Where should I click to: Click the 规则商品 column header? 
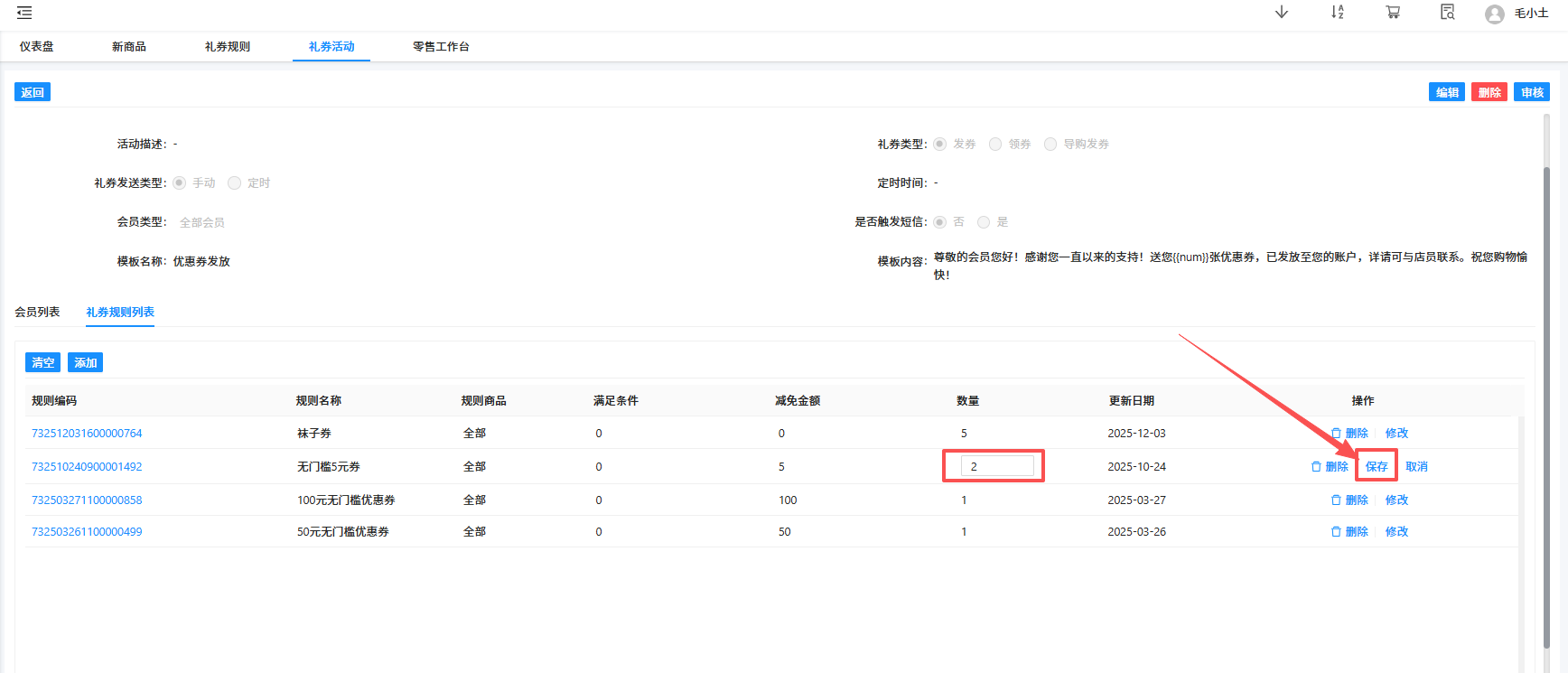pyautogui.click(x=484, y=401)
